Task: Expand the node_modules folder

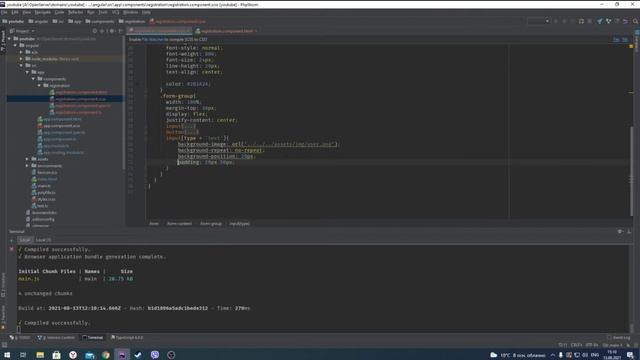Action: click(21, 59)
